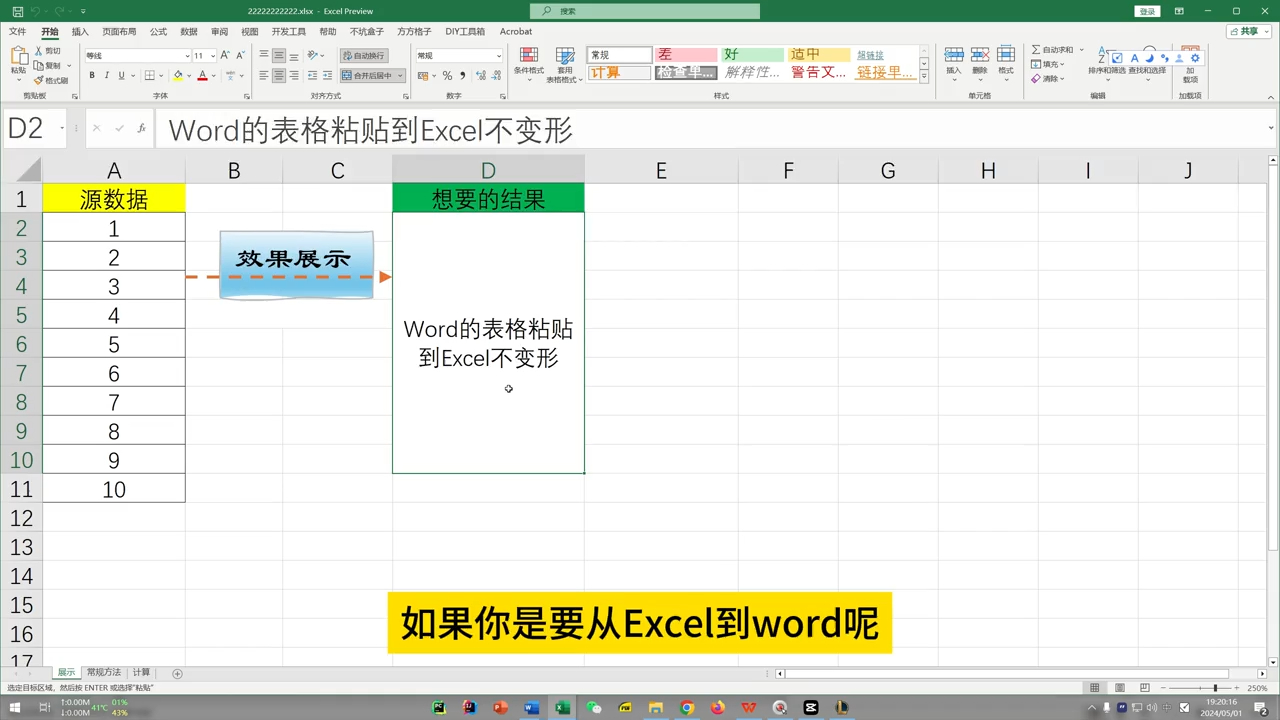
Task: Toggle wrap text (自动换行)
Action: click(x=365, y=54)
